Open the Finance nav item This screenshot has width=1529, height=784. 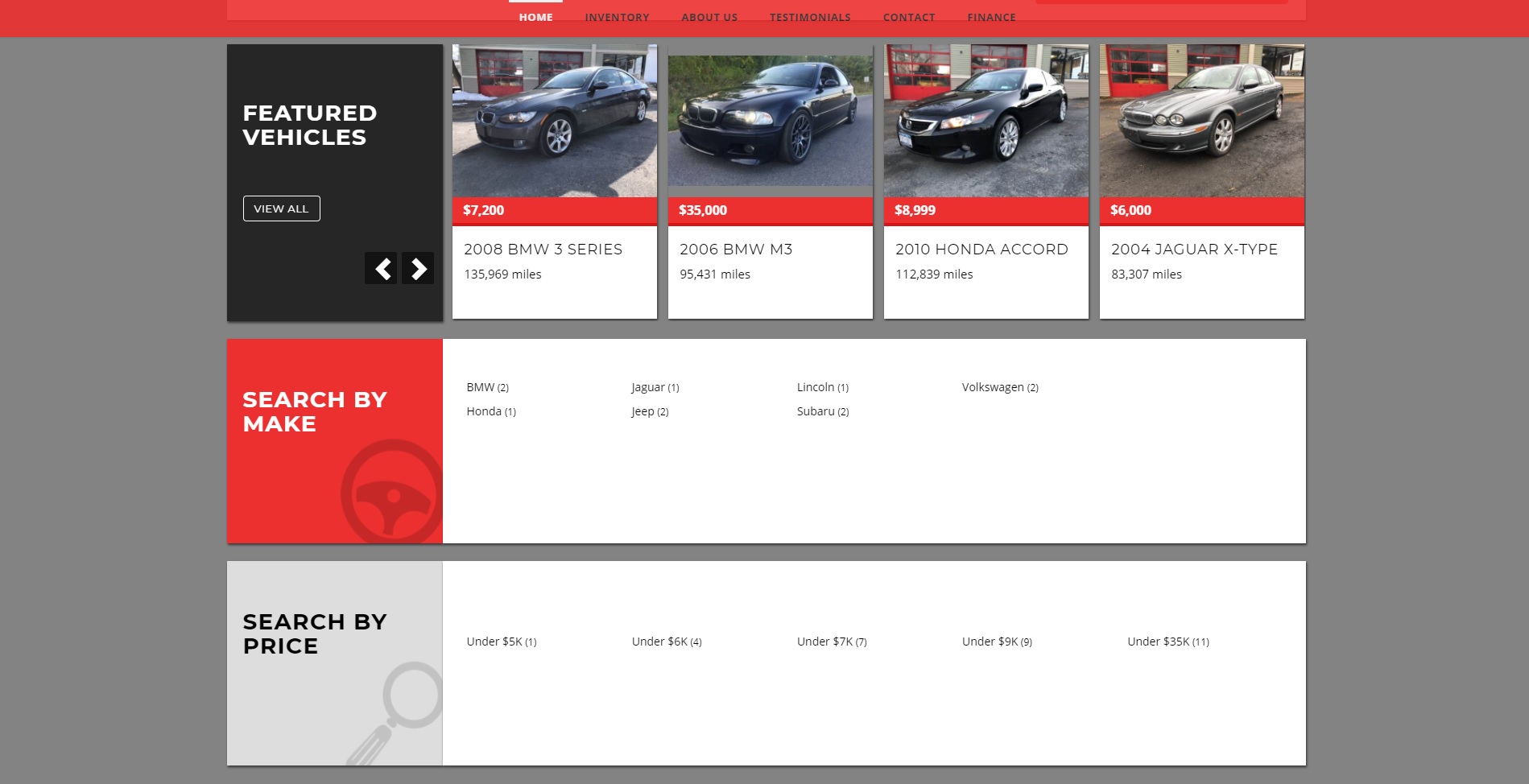(x=991, y=17)
